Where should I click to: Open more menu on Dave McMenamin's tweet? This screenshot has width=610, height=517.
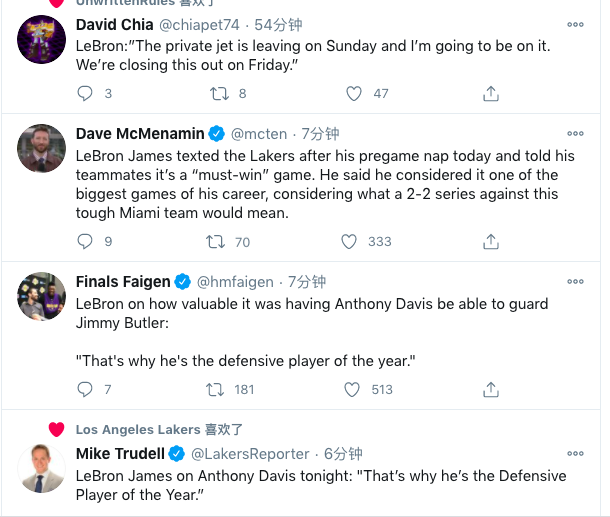tap(575, 133)
